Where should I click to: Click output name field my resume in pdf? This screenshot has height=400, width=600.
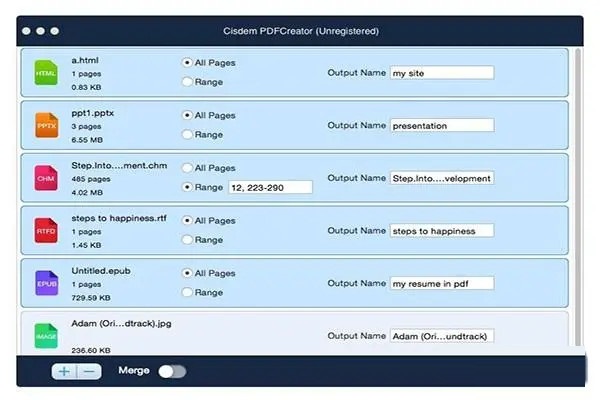pos(441,283)
